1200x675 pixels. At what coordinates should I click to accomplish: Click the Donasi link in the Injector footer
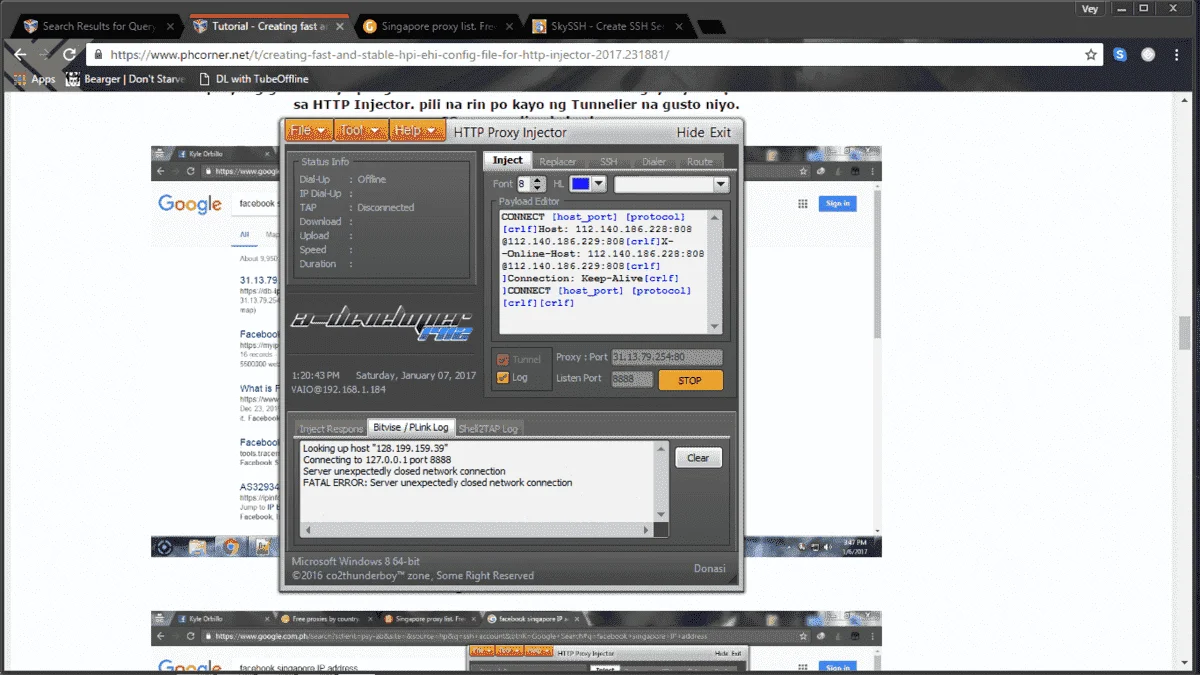tap(709, 568)
